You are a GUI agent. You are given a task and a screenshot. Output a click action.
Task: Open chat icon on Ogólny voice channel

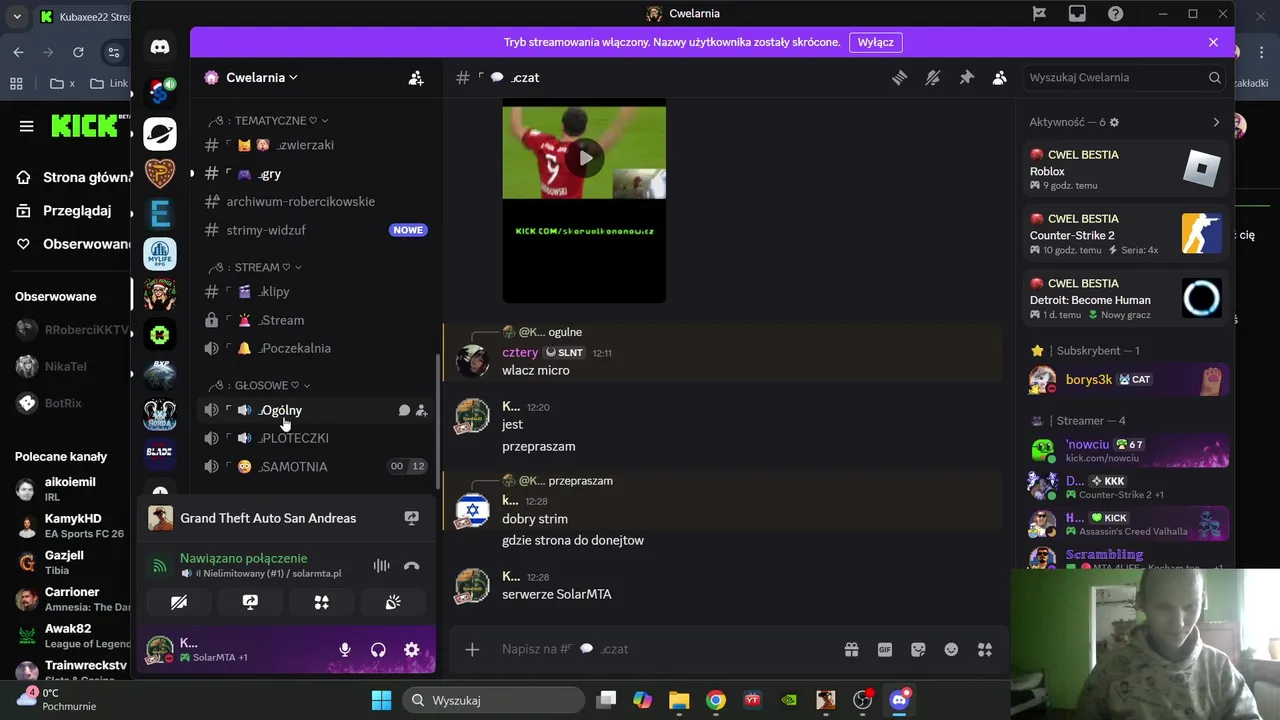coord(404,410)
